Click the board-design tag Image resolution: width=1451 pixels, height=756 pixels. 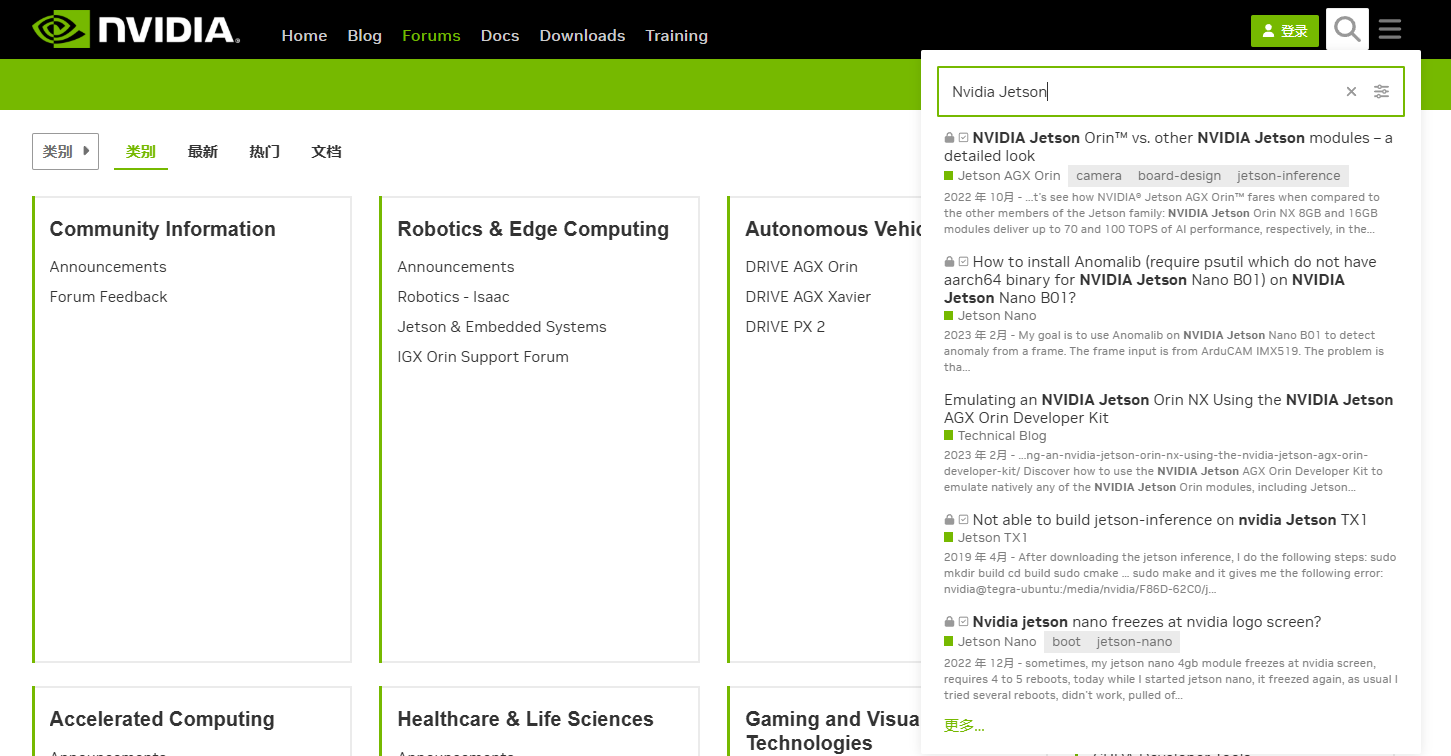coord(1179,176)
